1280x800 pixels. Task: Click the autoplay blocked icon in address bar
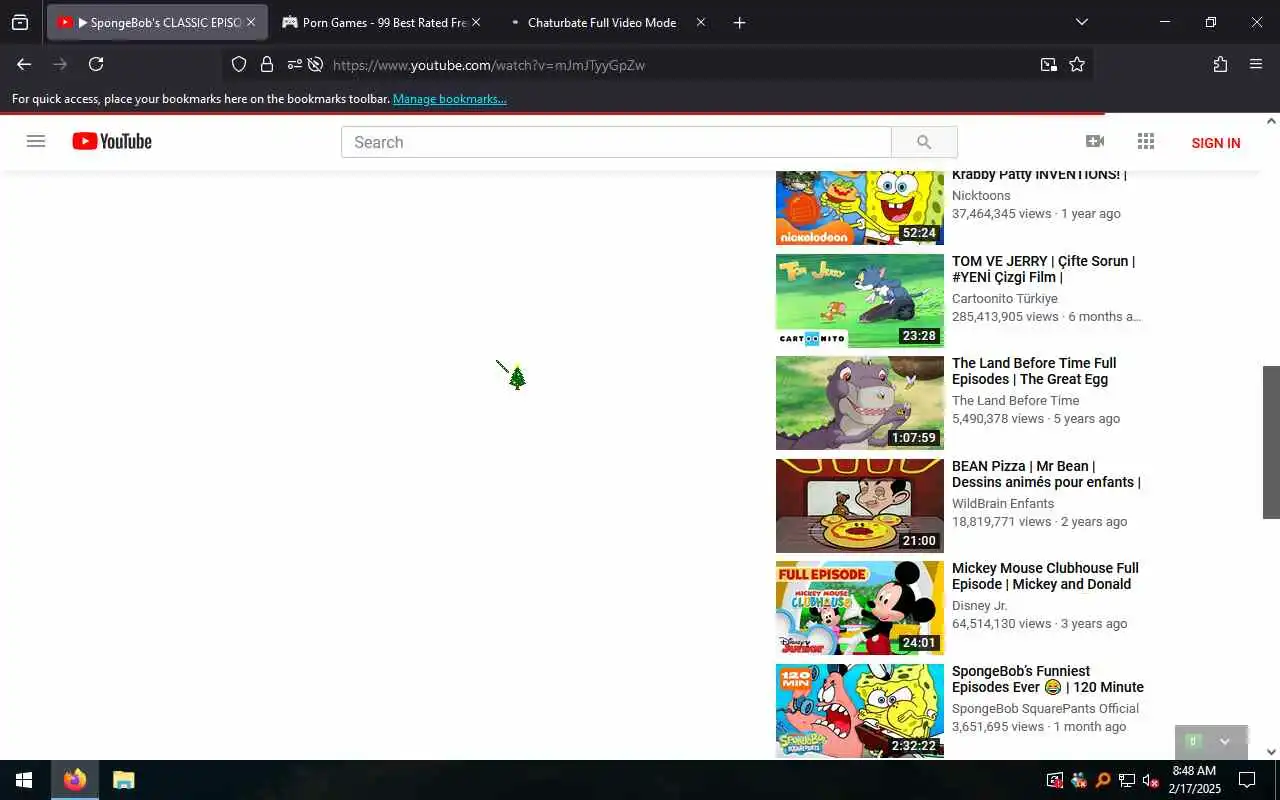click(x=315, y=64)
